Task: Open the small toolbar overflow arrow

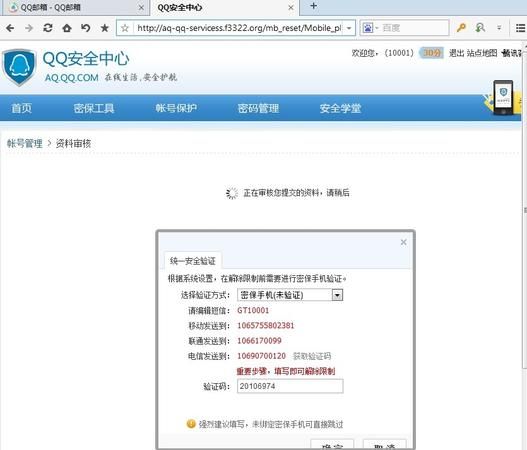Action: [x=499, y=28]
